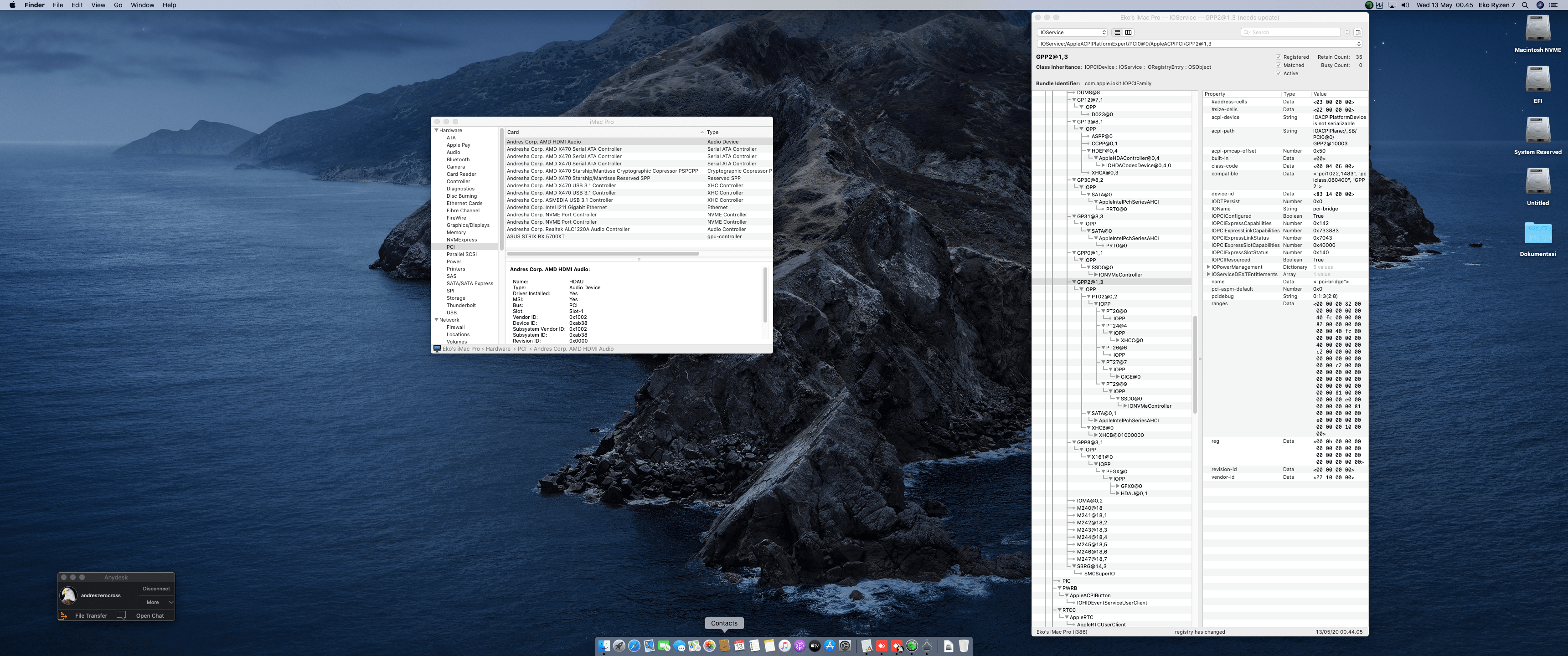Expand the IOPowerManagement dictionary property
1568x656 pixels.
tap(1208, 267)
